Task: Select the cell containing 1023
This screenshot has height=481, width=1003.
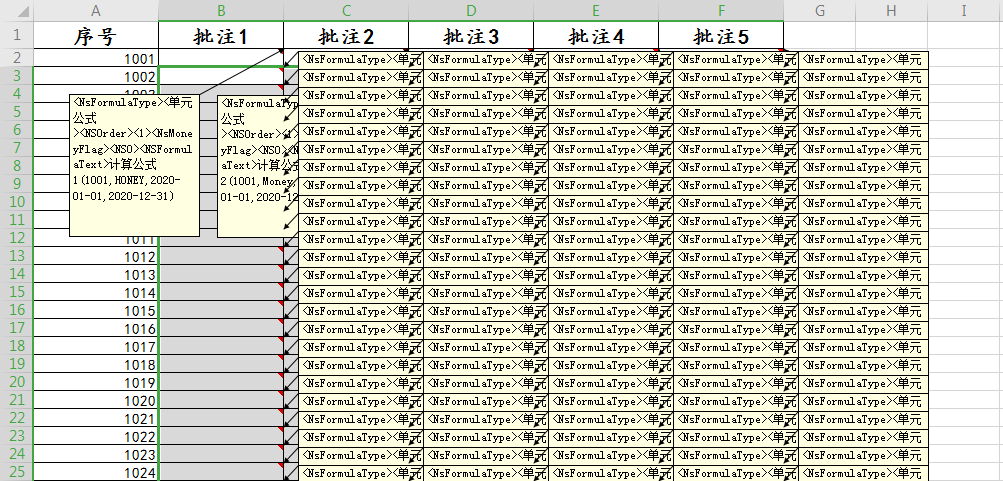Action: [96, 455]
